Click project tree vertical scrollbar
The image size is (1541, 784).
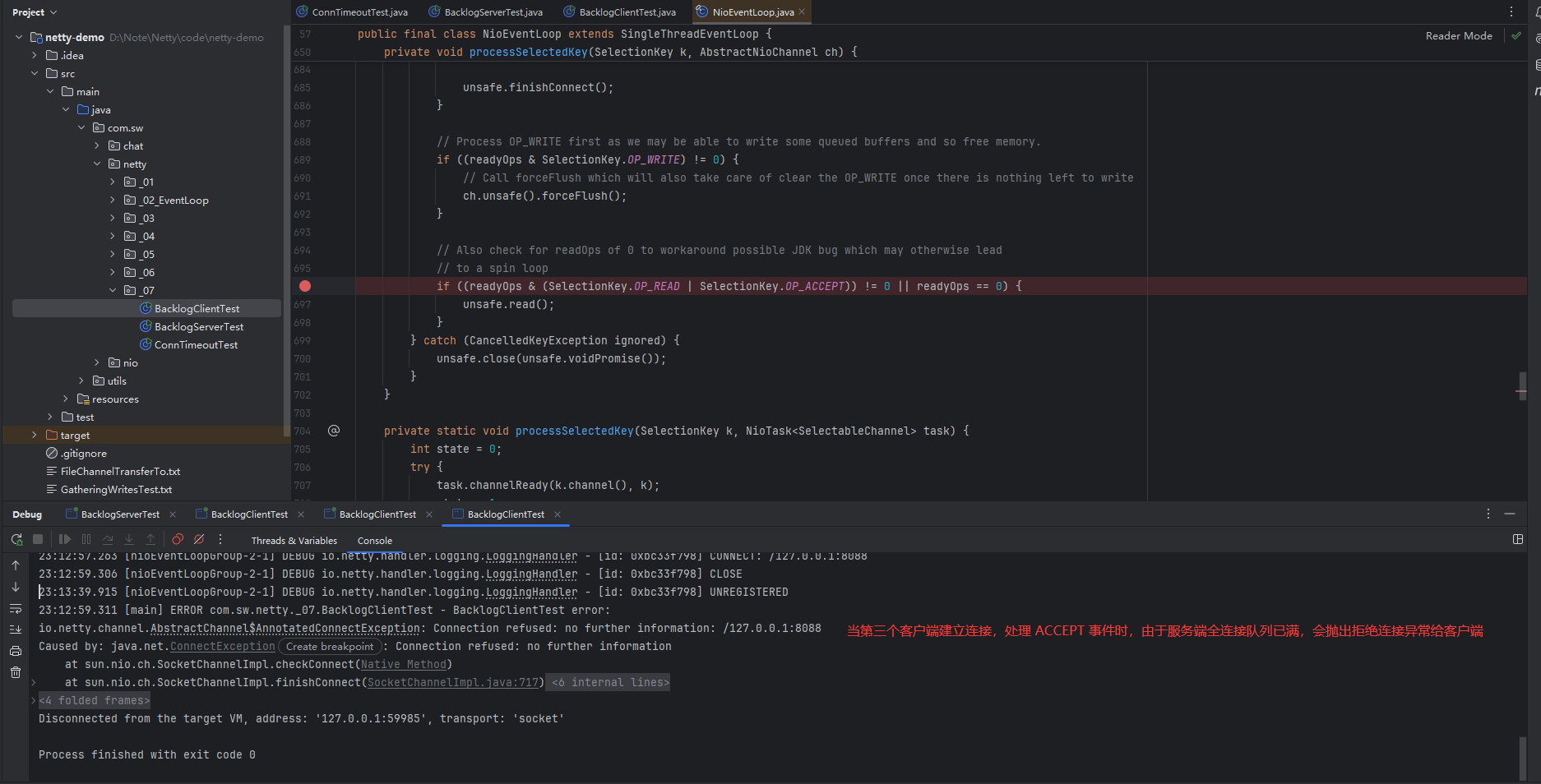286,230
